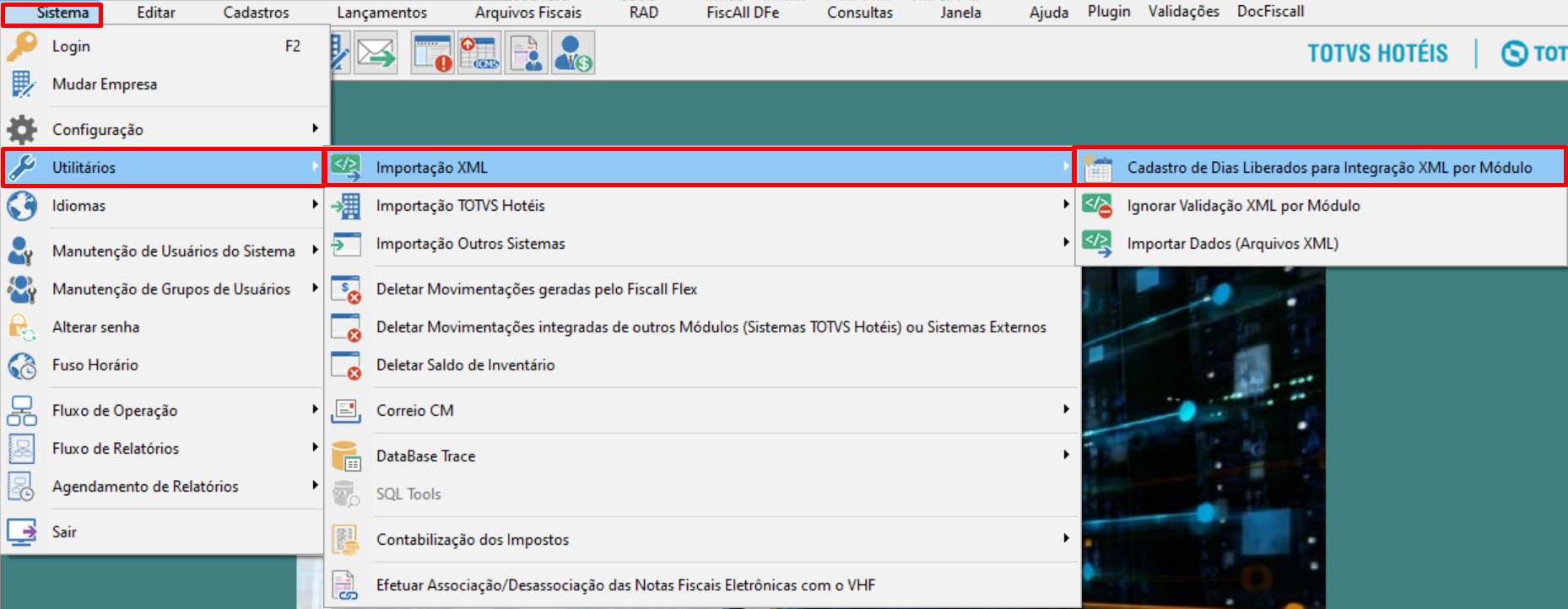Open the Validações menu

click(x=1183, y=12)
